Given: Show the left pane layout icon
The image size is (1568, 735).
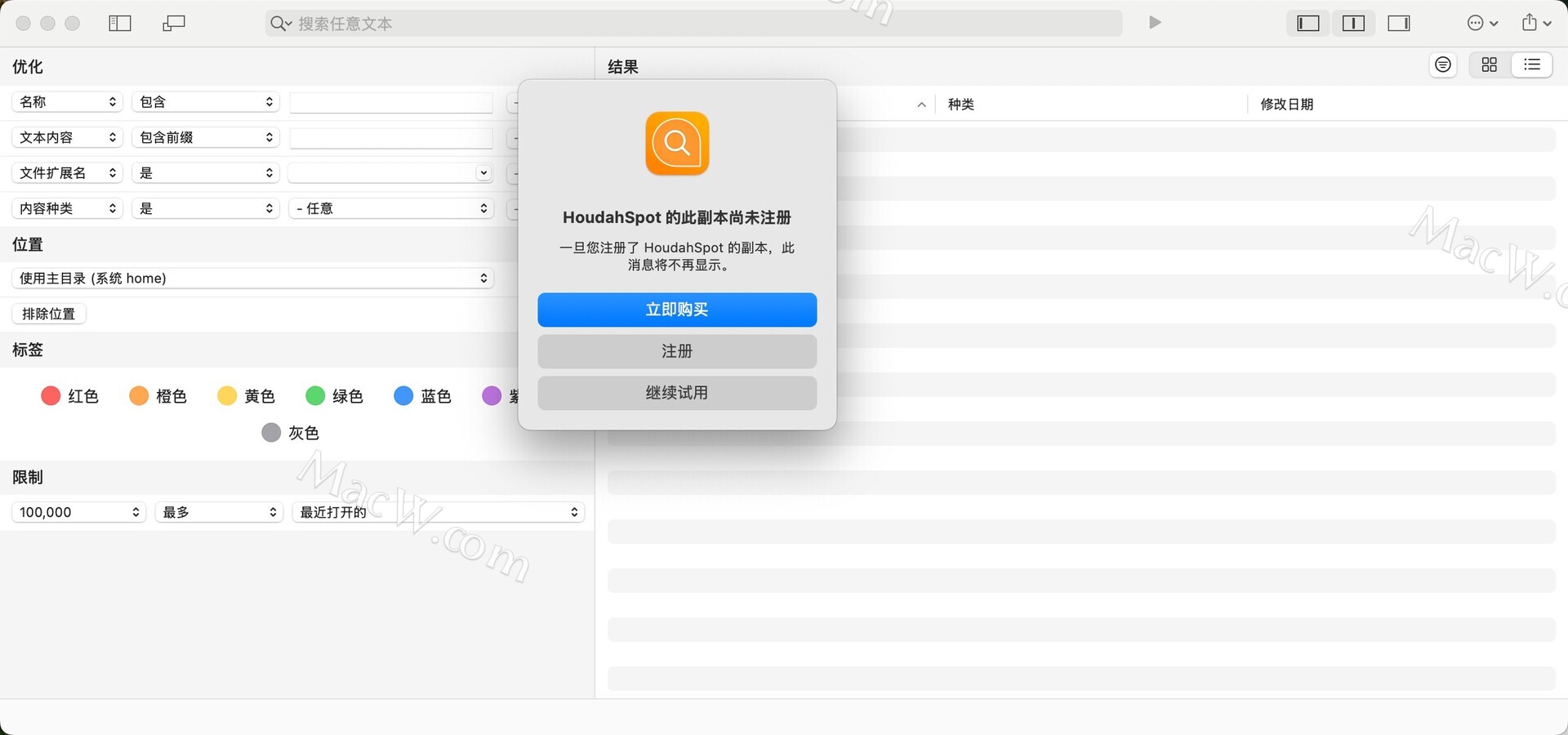Looking at the screenshot, I should click(x=1308, y=23).
